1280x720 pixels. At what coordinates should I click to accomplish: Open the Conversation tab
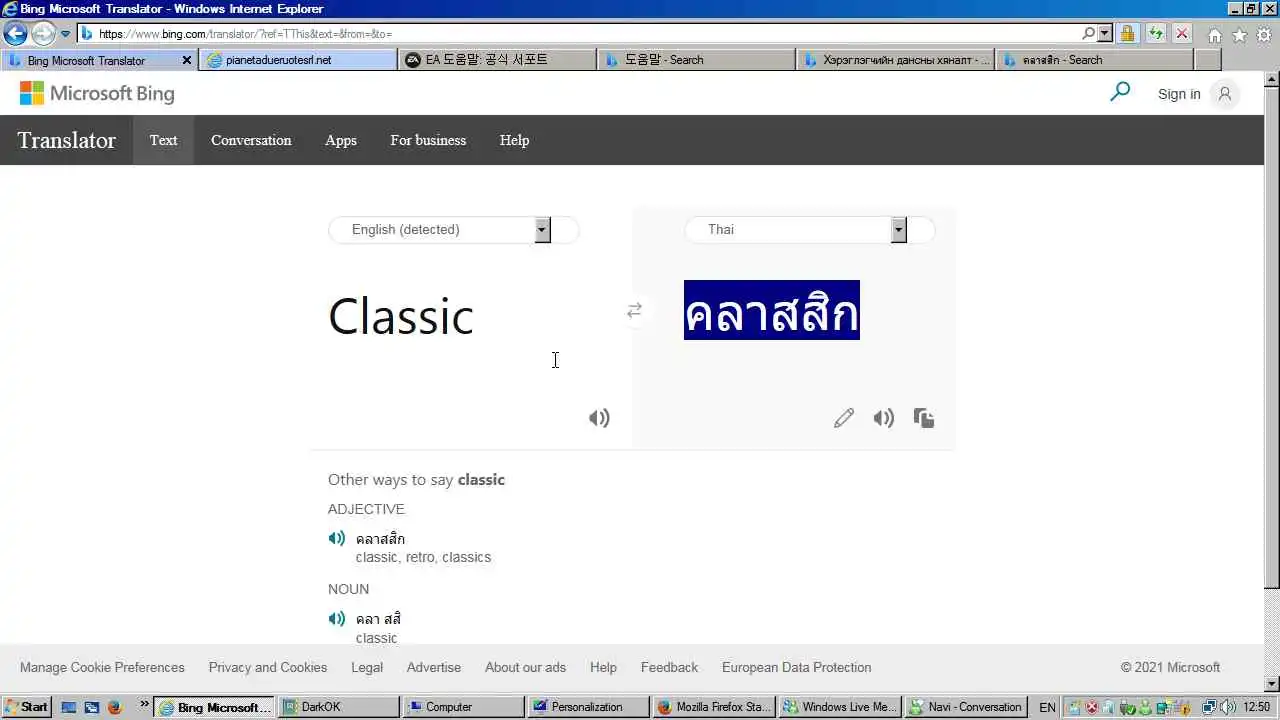[251, 140]
